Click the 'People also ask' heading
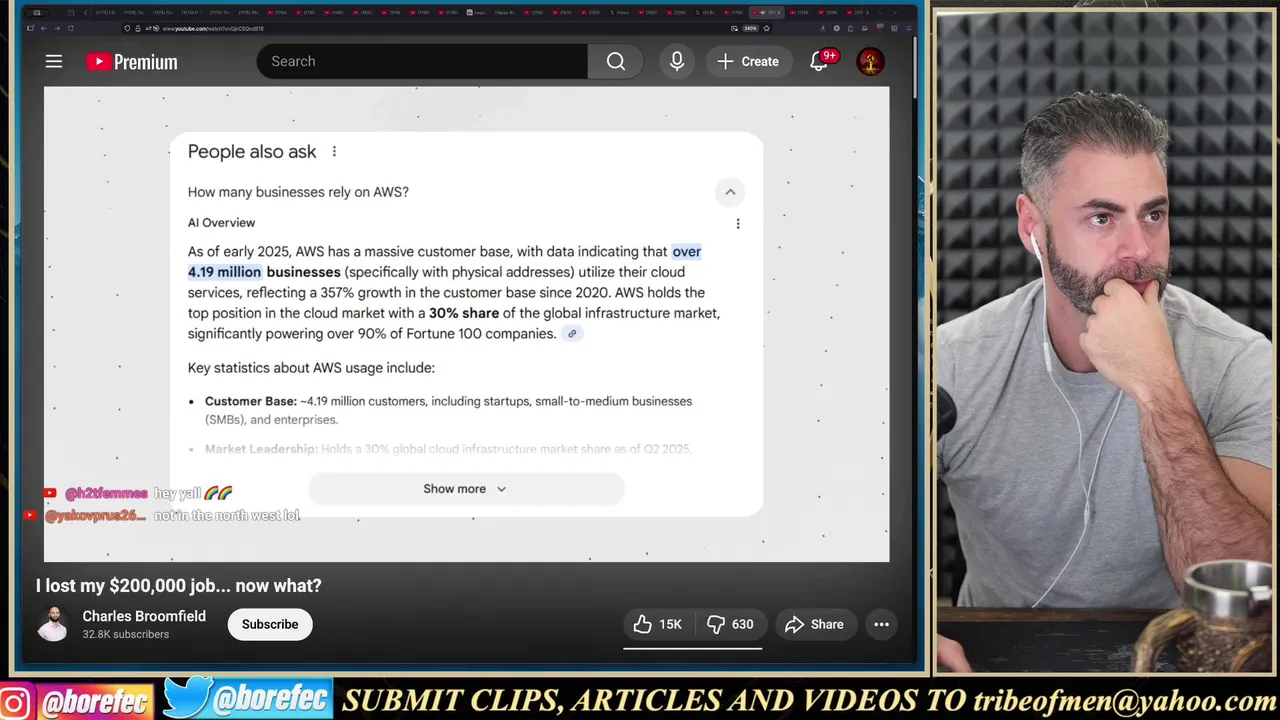The height and width of the screenshot is (720, 1280). click(252, 151)
